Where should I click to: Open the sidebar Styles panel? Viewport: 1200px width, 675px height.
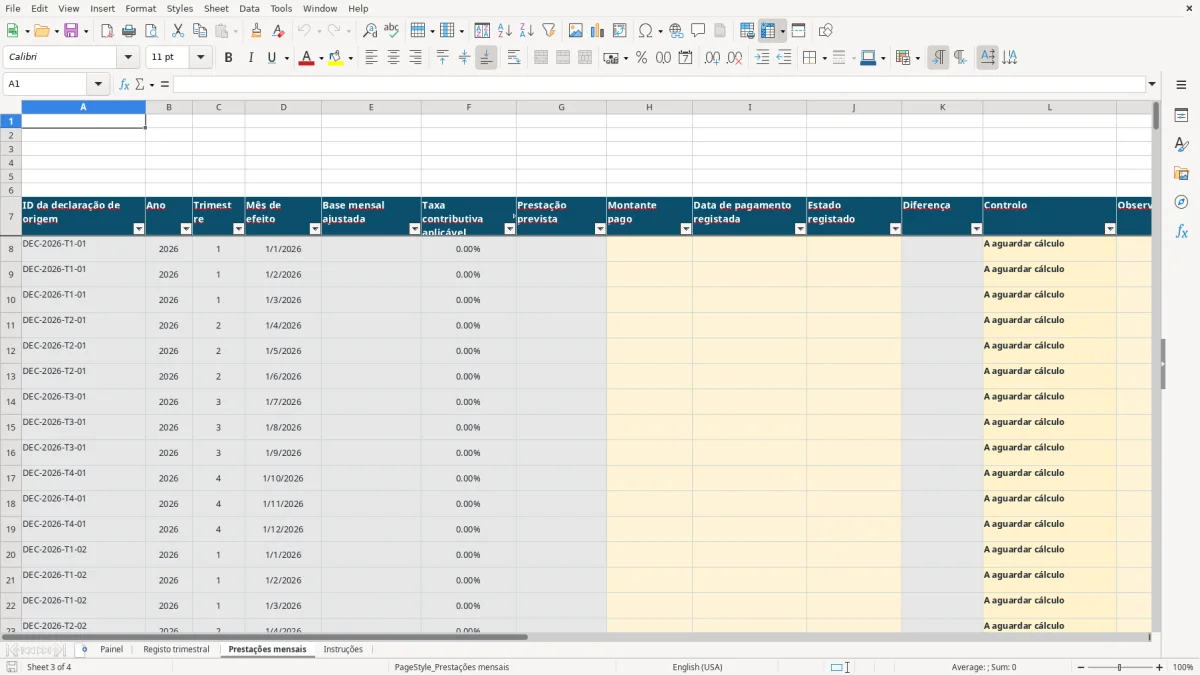click(x=1181, y=144)
